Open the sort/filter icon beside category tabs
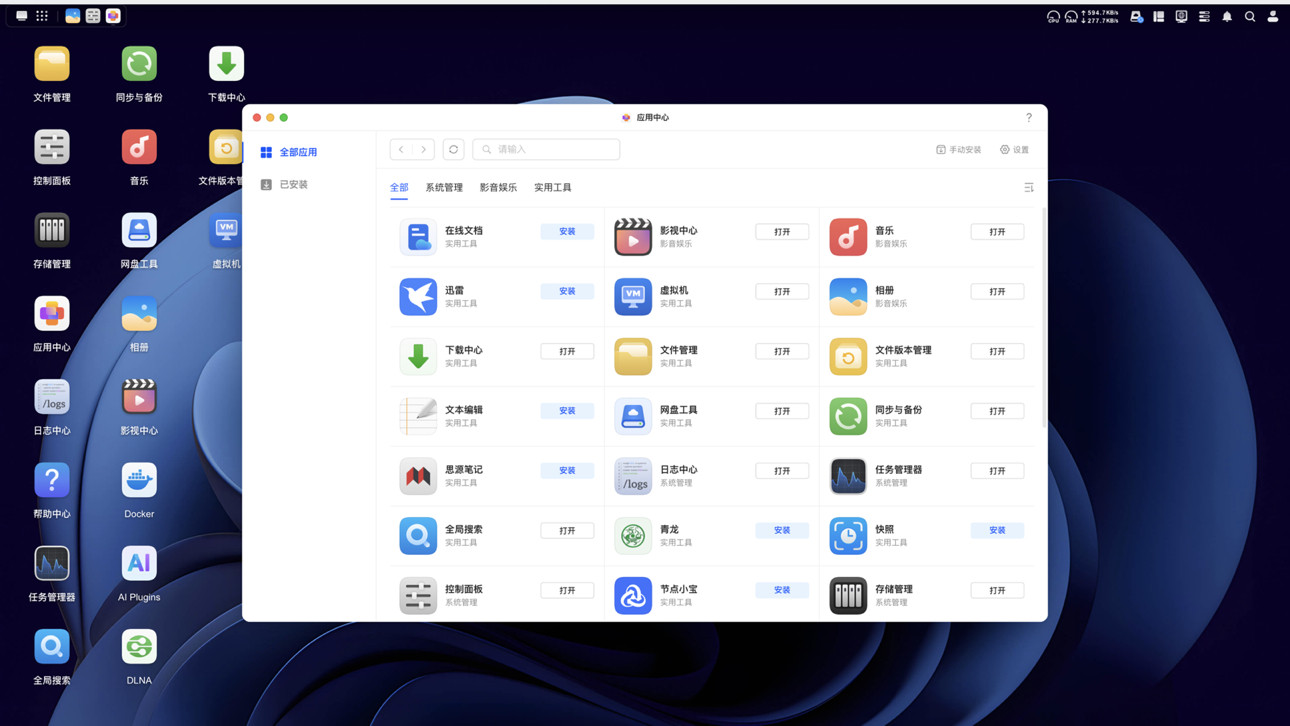The height and width of the screenshot is (726, 1290). (1029, 188)
